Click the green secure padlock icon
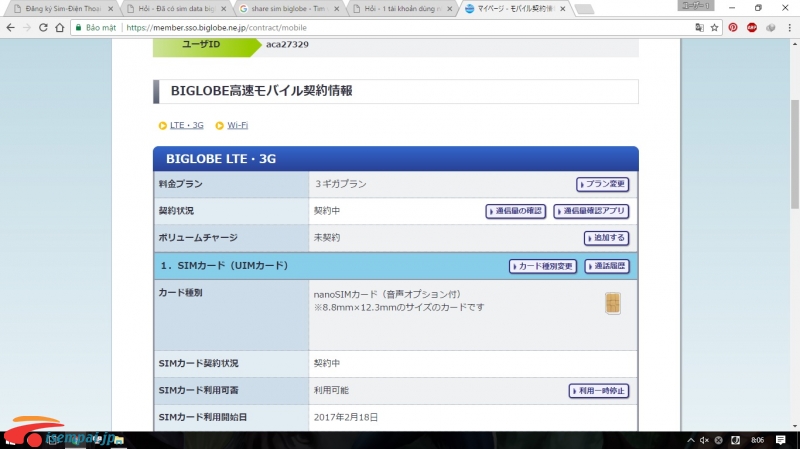Screen dimensions: 800x449 click(x=78, y=28)
